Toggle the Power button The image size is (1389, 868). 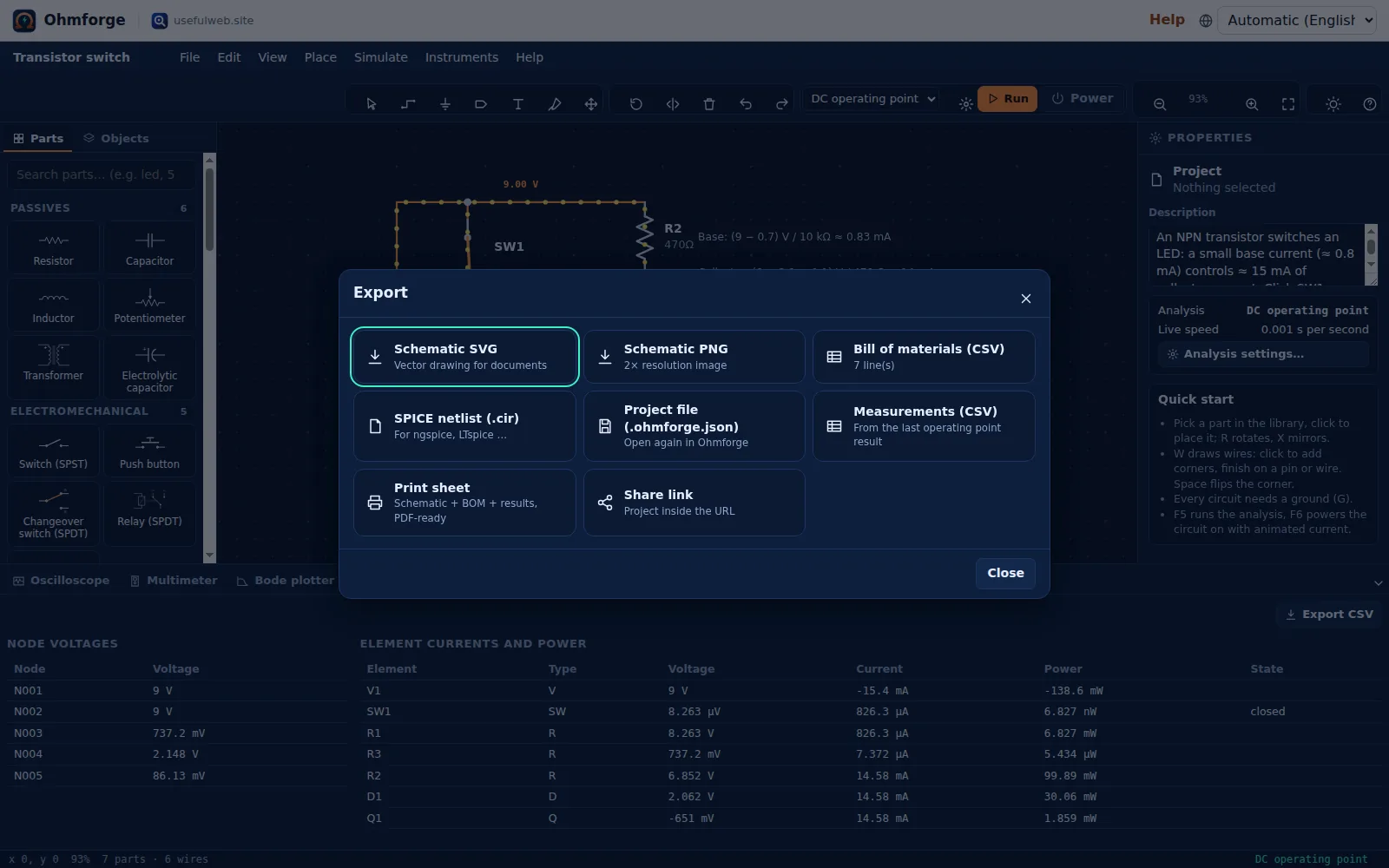(1082, 99)
